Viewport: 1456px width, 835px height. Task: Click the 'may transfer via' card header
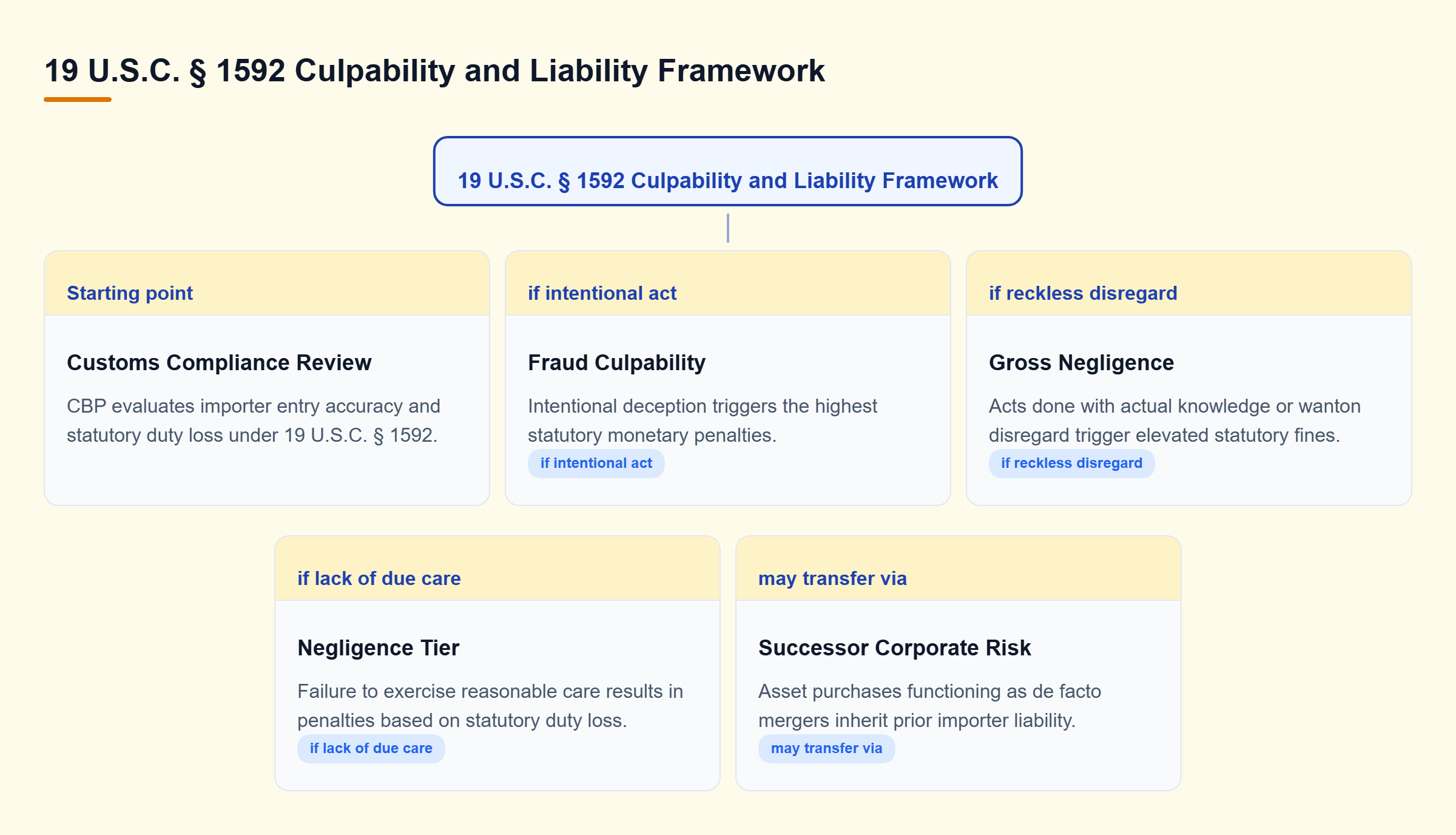[959, 568]
